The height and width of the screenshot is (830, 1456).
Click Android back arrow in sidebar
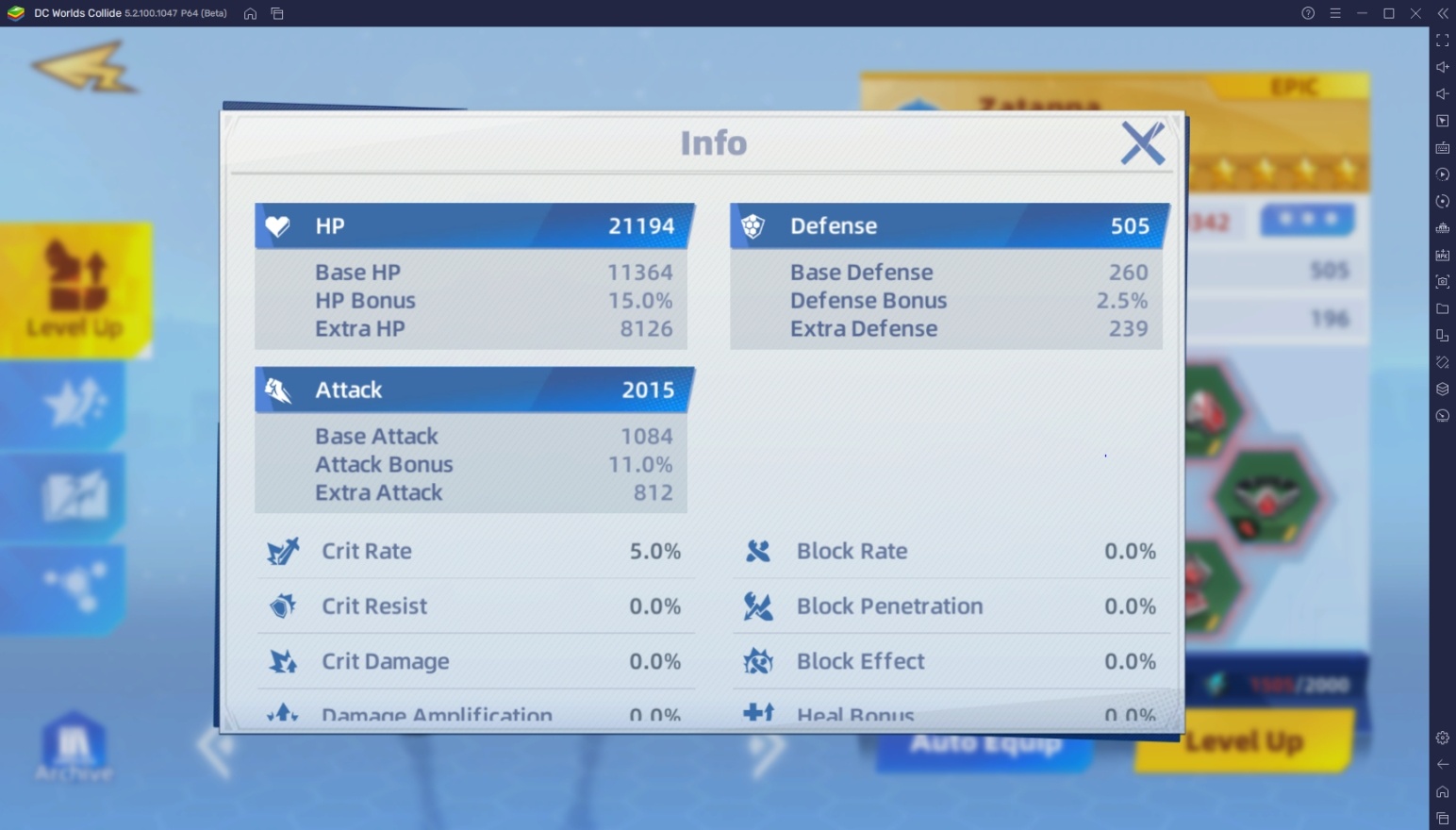pos(1443,764)
